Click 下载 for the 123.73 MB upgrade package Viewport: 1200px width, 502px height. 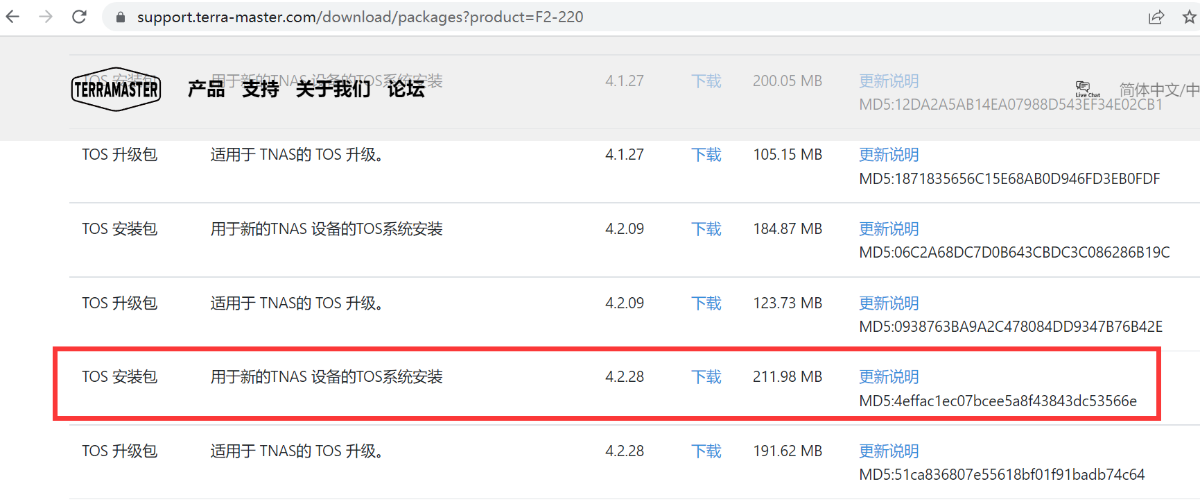tap(706, 303)
